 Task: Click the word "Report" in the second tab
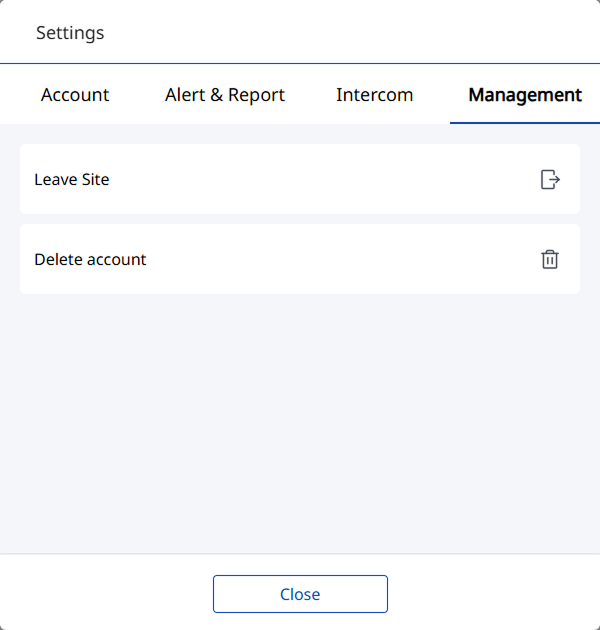point(256,95)
